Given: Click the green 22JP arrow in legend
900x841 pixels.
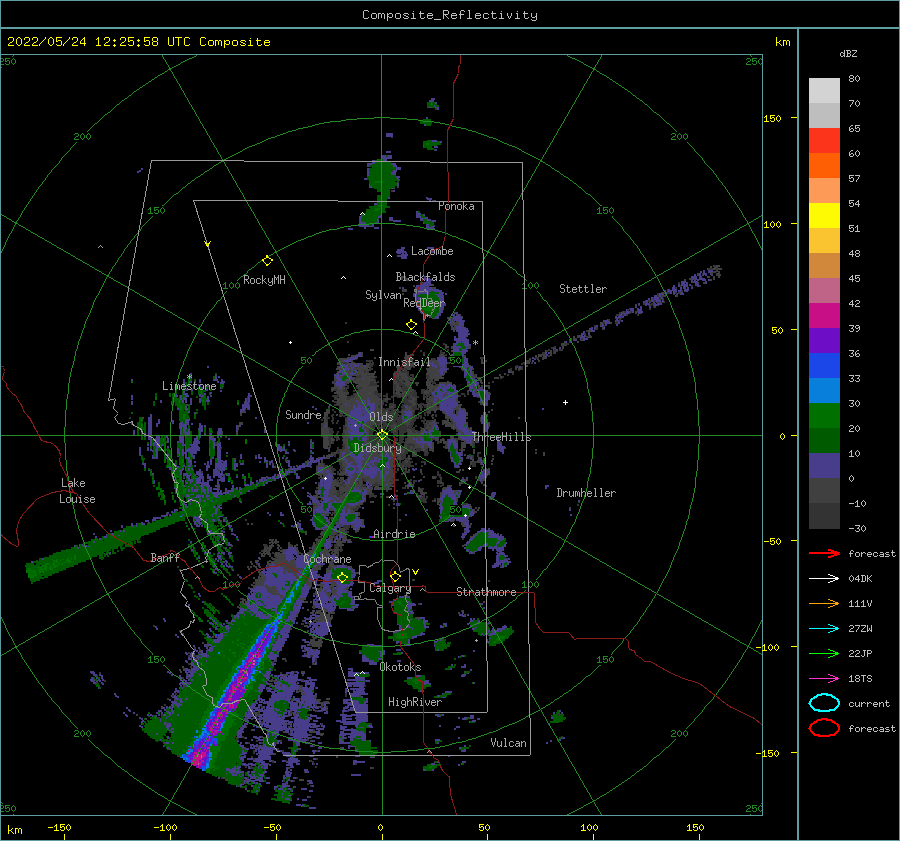Looking at the screenshot, I should click(824, 653).
